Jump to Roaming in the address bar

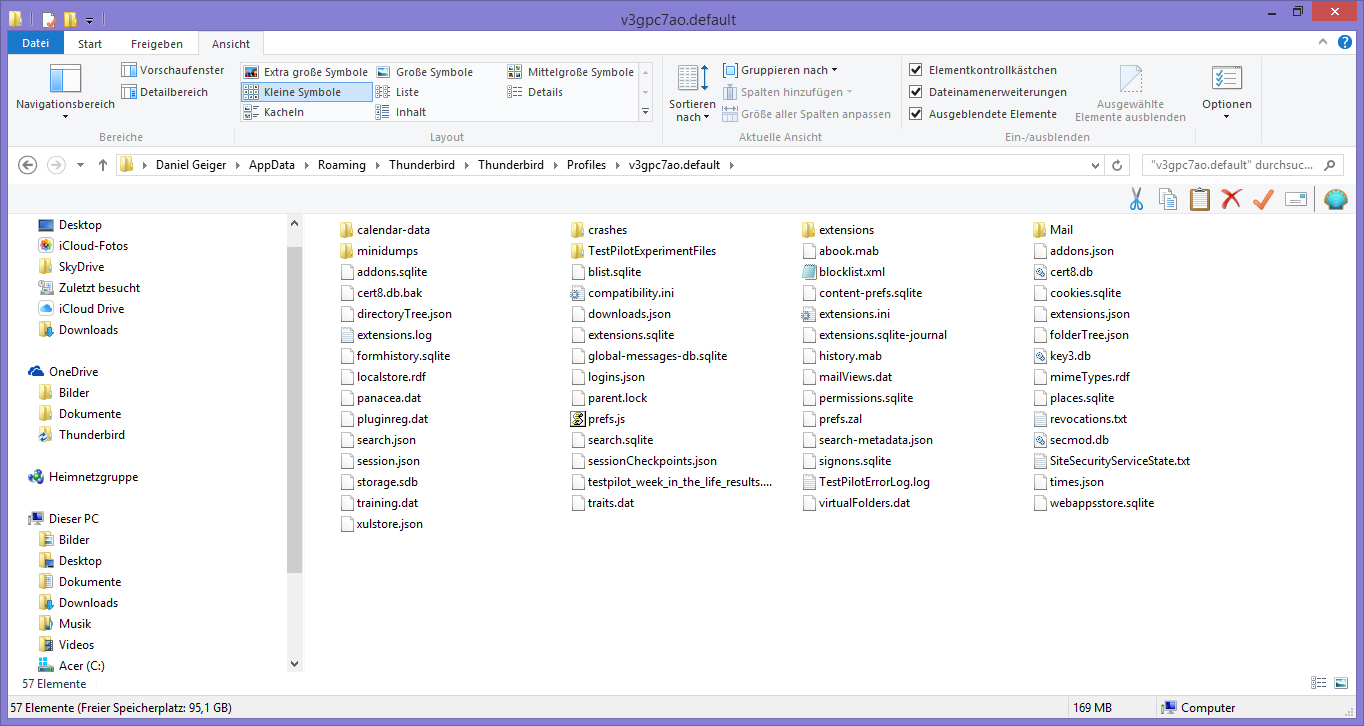click(342, 165)
